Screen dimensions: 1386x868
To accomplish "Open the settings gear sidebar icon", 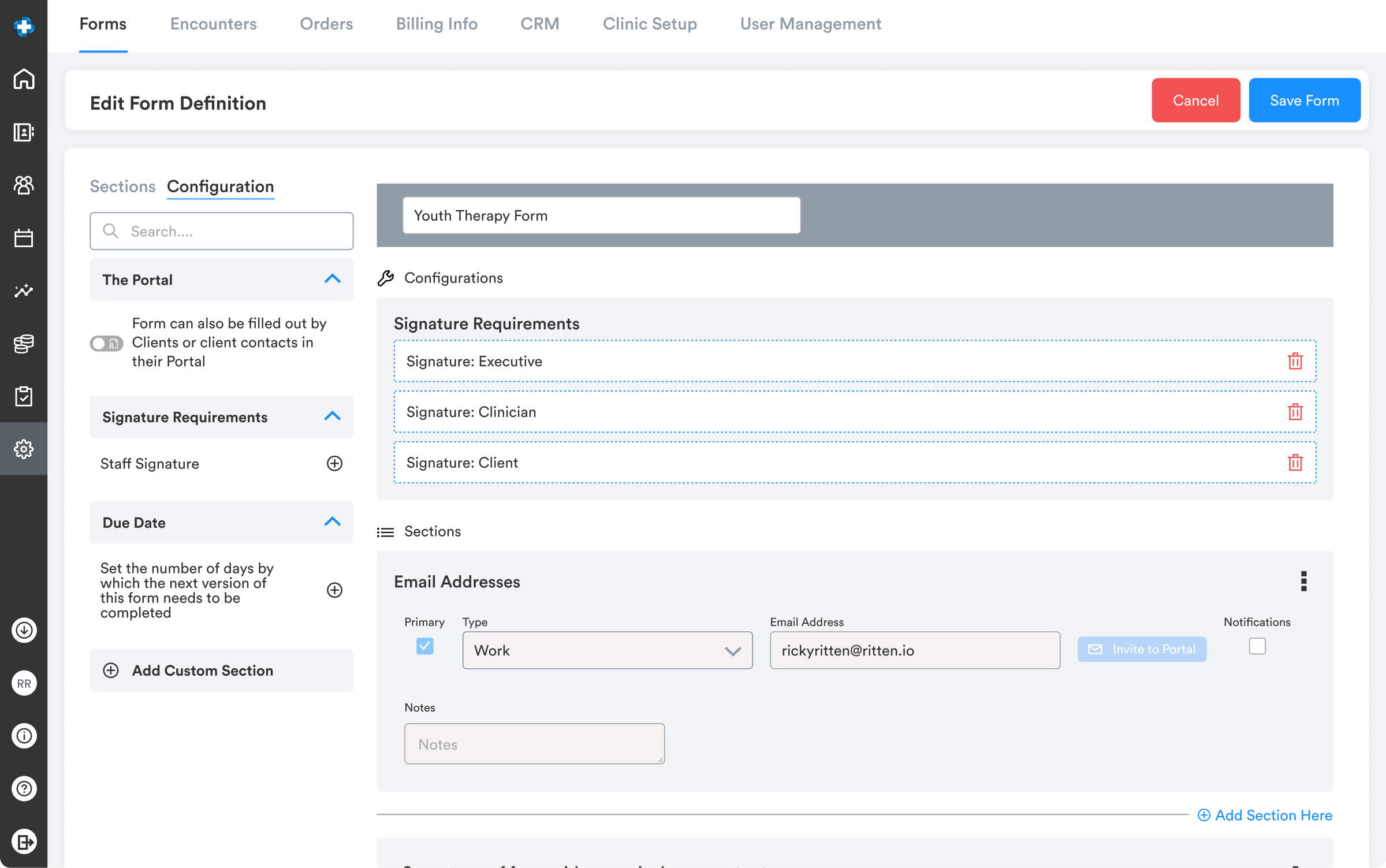I will [24, 449].
